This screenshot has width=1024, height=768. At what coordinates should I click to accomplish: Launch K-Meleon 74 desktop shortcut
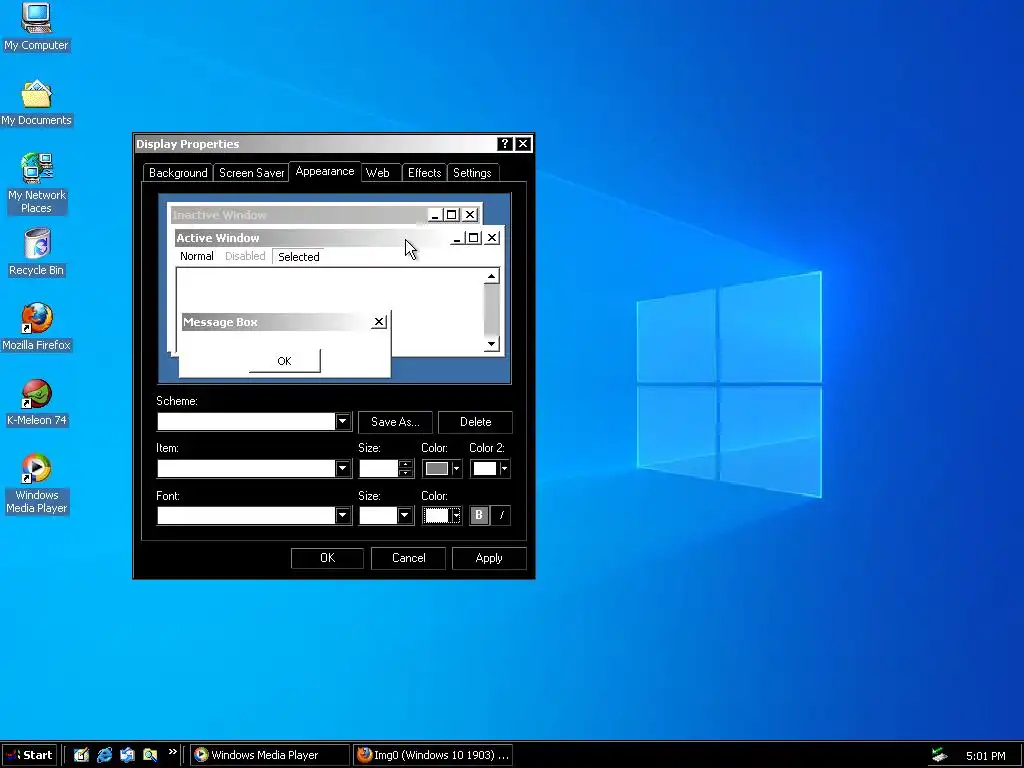(x=36, y=402)
